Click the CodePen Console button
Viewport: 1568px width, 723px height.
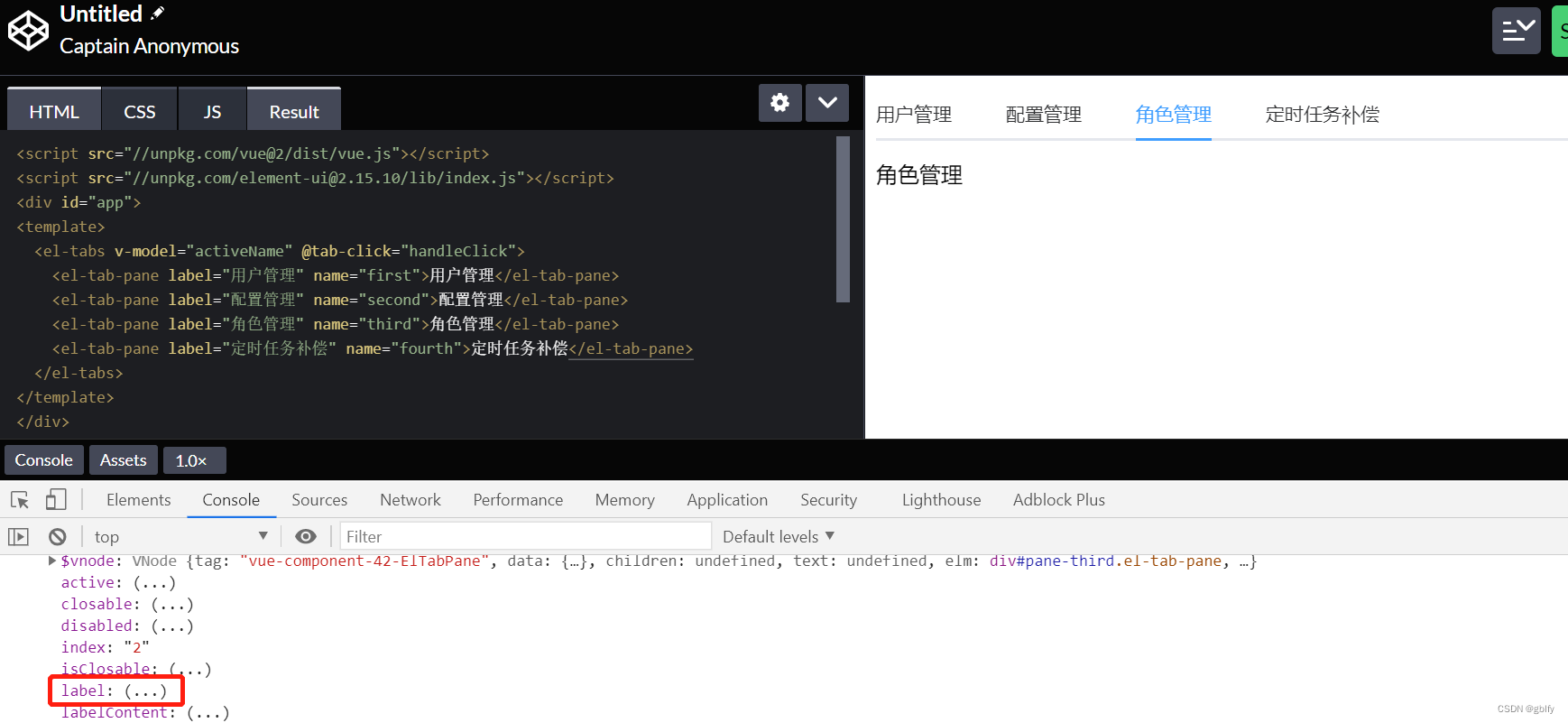tap(44, 460)
